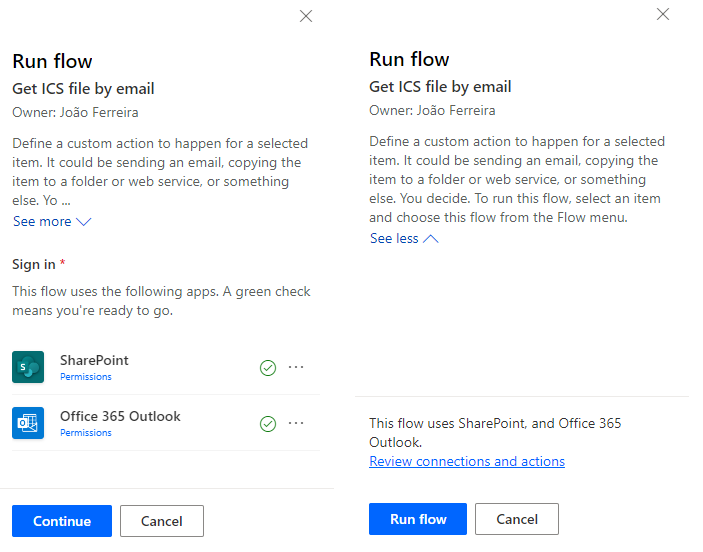Click the green check next to Office 365 Outlook
This screenshot has width=703, height=552.
tap(267, 424)
